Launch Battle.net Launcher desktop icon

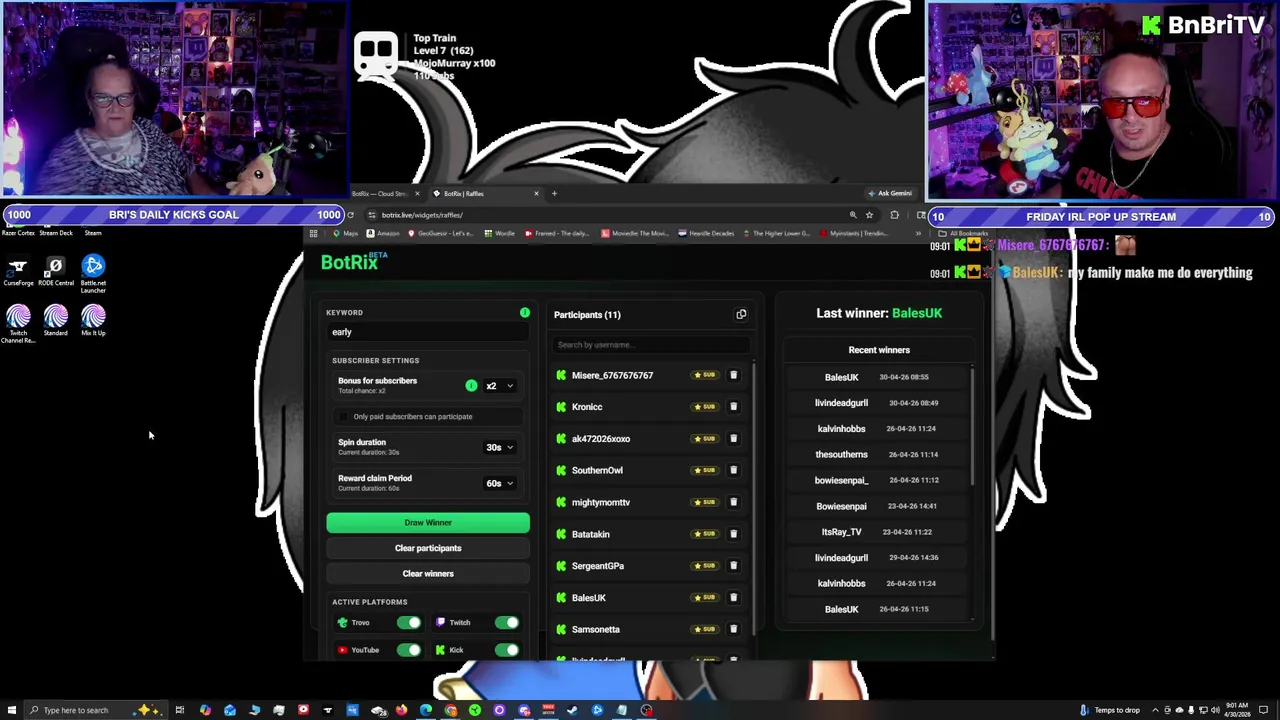93,273
